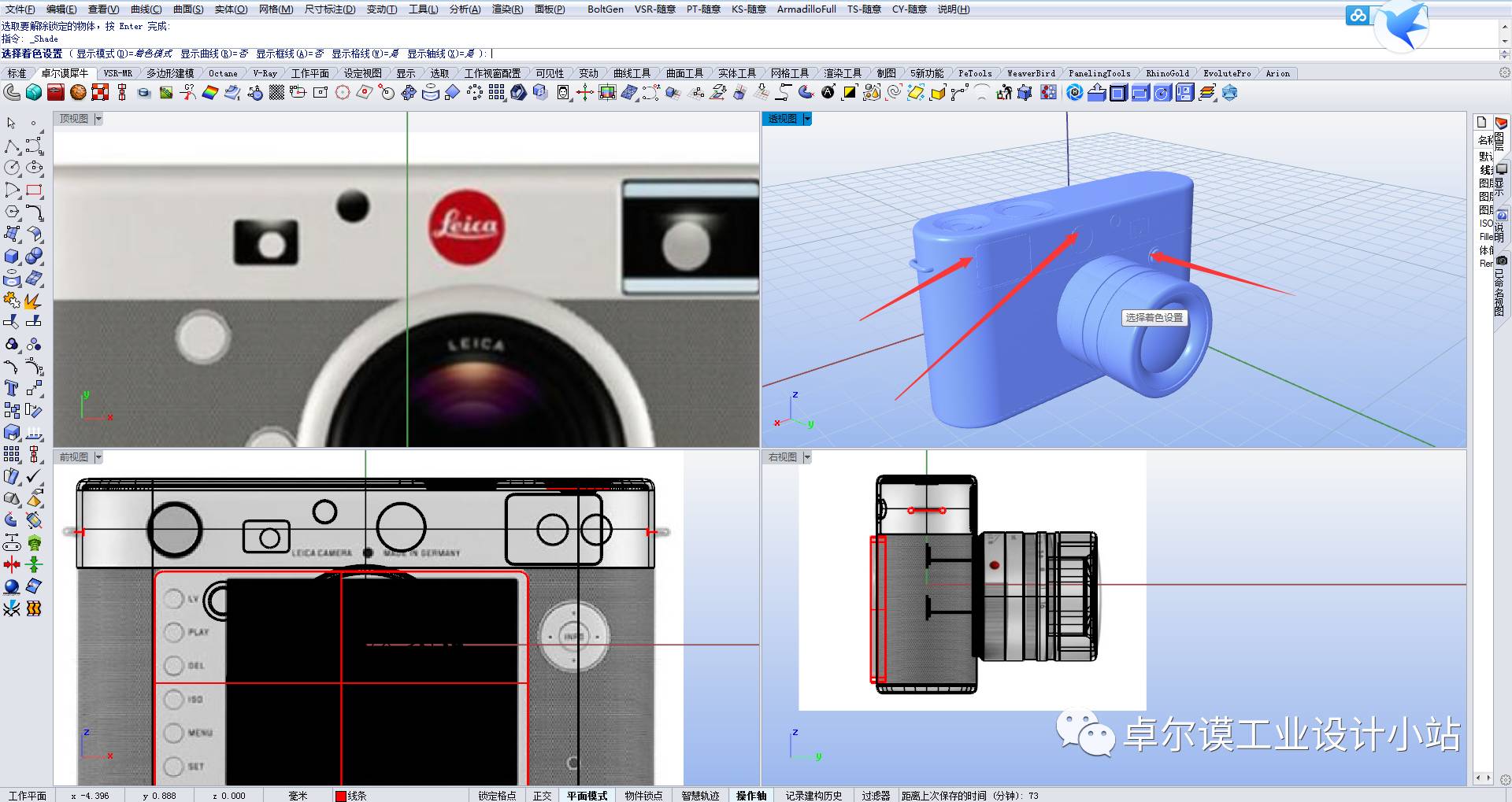Select the Text object tool
1512x802 pixels.
[11, 388]
